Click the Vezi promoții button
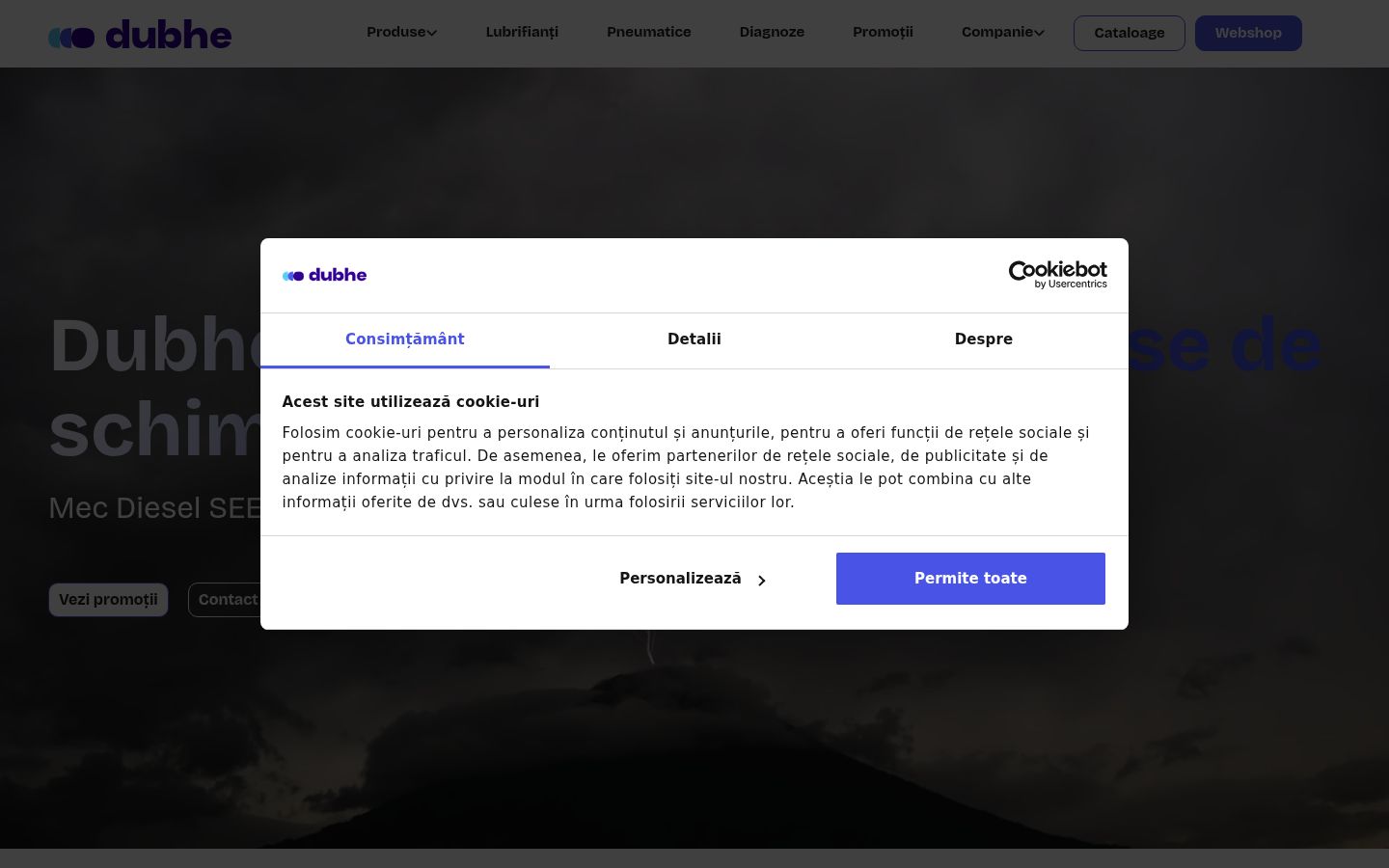The height and width of the screenshot is (868, 1389). click(x=108, y=600)
